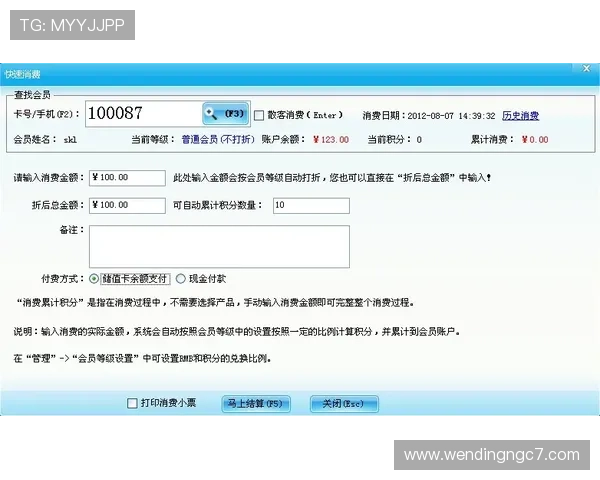Click the 当前积分 value 0
The width and height of the screenshot is (600, 480).
pyautogui.click(x=419, y=140)
